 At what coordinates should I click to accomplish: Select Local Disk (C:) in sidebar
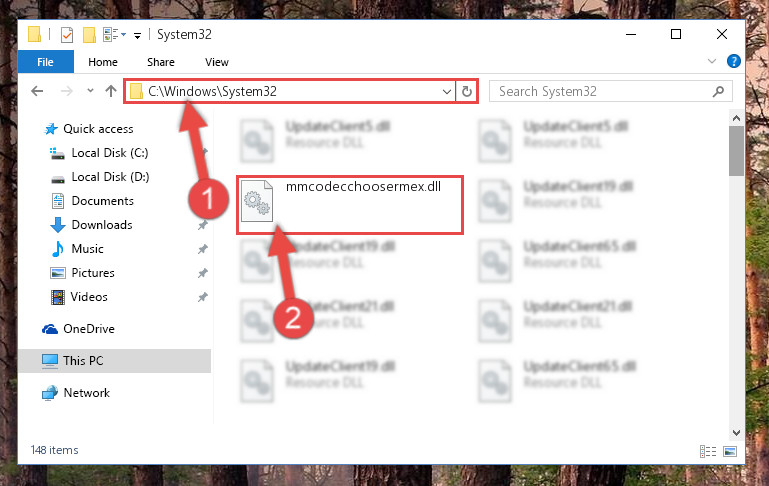110,153
